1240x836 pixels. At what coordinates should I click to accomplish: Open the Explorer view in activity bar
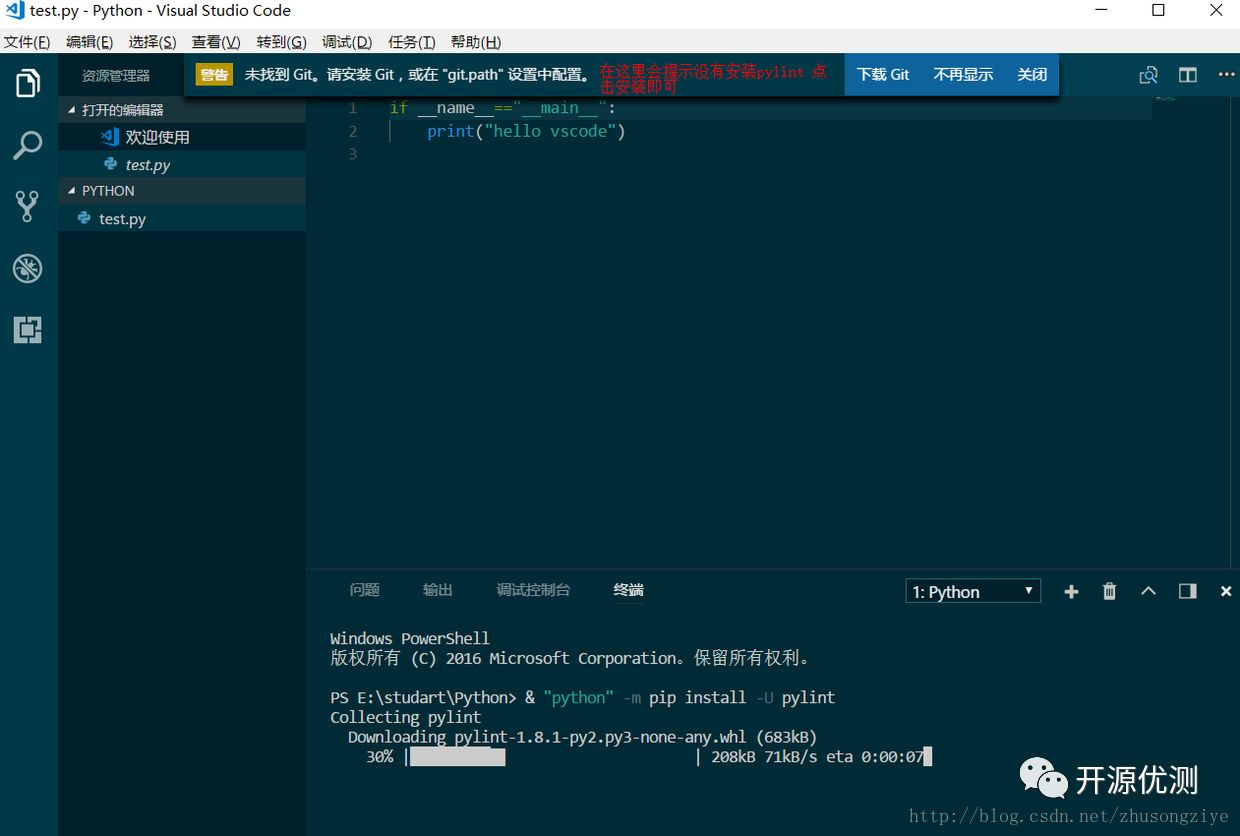pyautogui.click(x=28, y=84)
